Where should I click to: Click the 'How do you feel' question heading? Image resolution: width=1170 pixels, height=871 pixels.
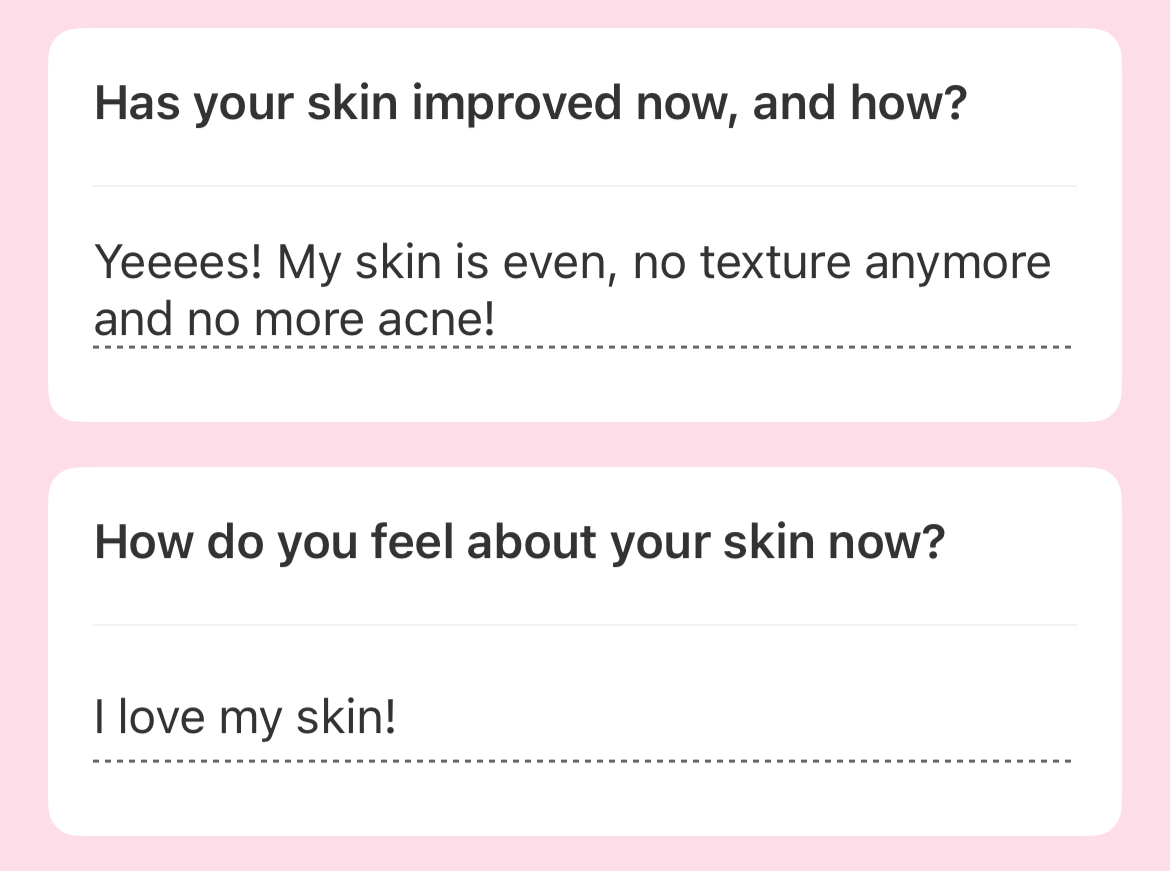519,543
